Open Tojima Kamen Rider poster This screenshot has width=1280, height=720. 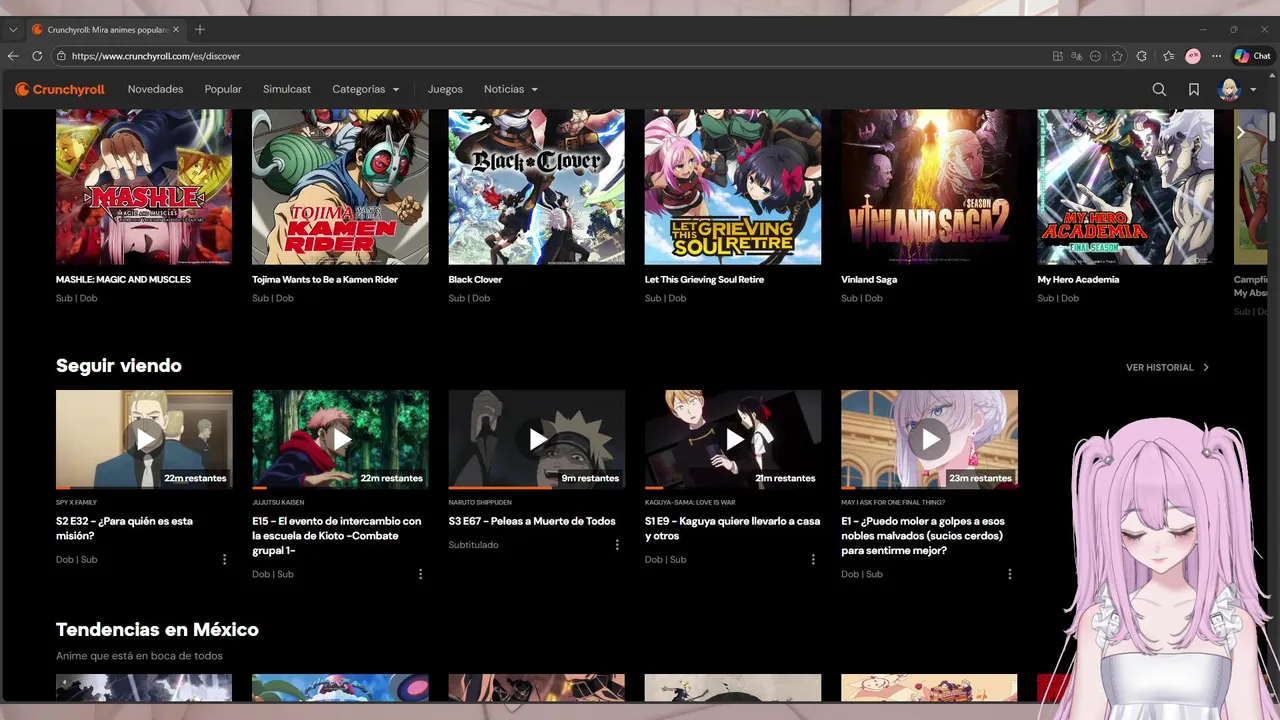pos(340,187)
